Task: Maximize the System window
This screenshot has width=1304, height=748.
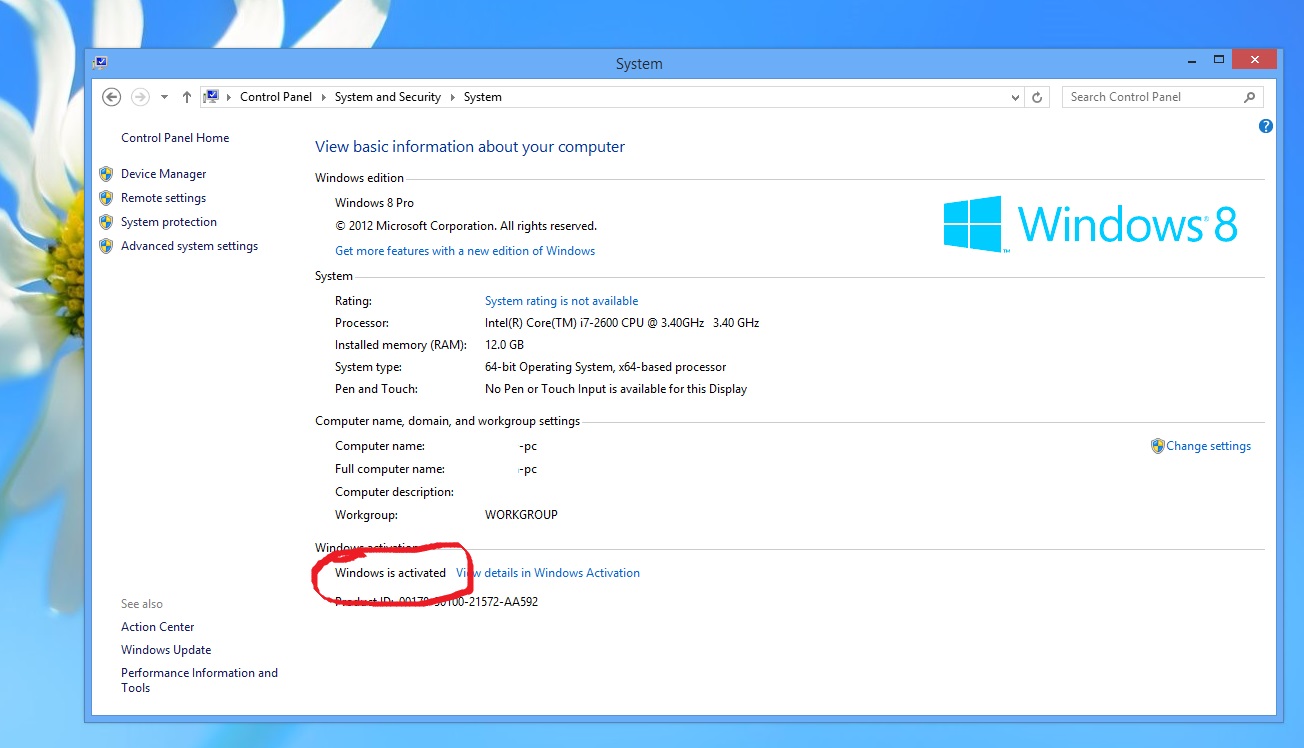Action: click(x=1219, y=60)
